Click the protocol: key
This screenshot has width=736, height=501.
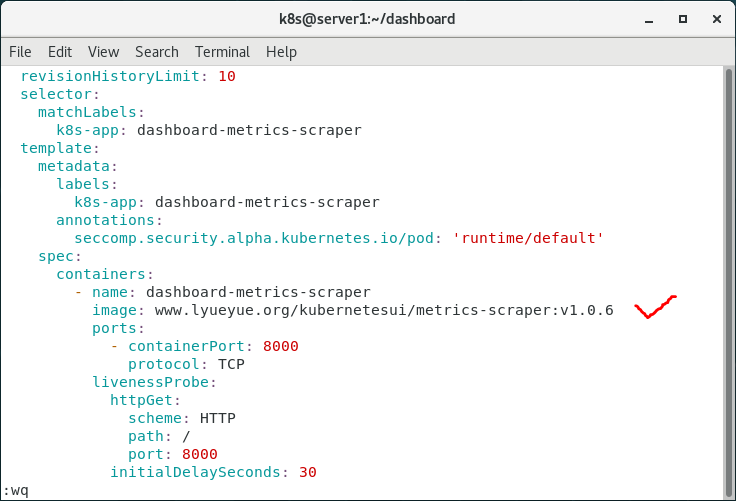pos(168,364)
